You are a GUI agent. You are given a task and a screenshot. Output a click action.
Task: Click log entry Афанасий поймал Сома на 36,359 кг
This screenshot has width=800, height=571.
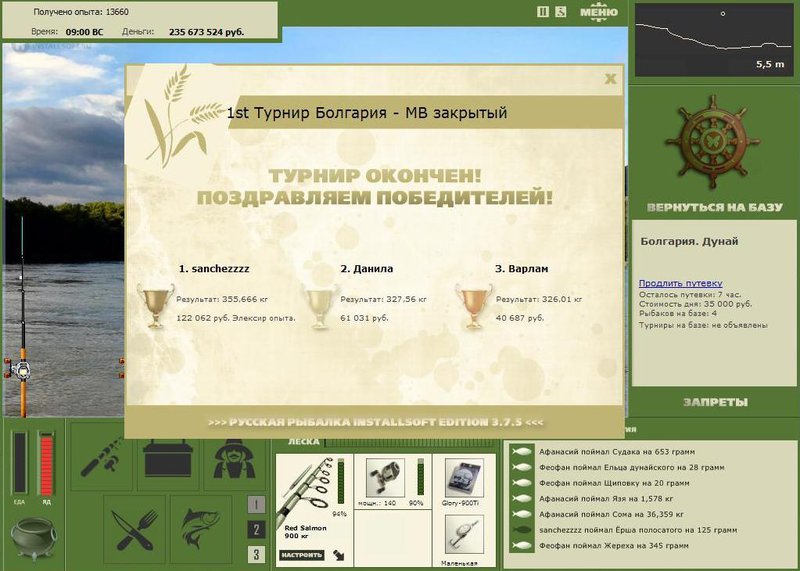[611, 514]
